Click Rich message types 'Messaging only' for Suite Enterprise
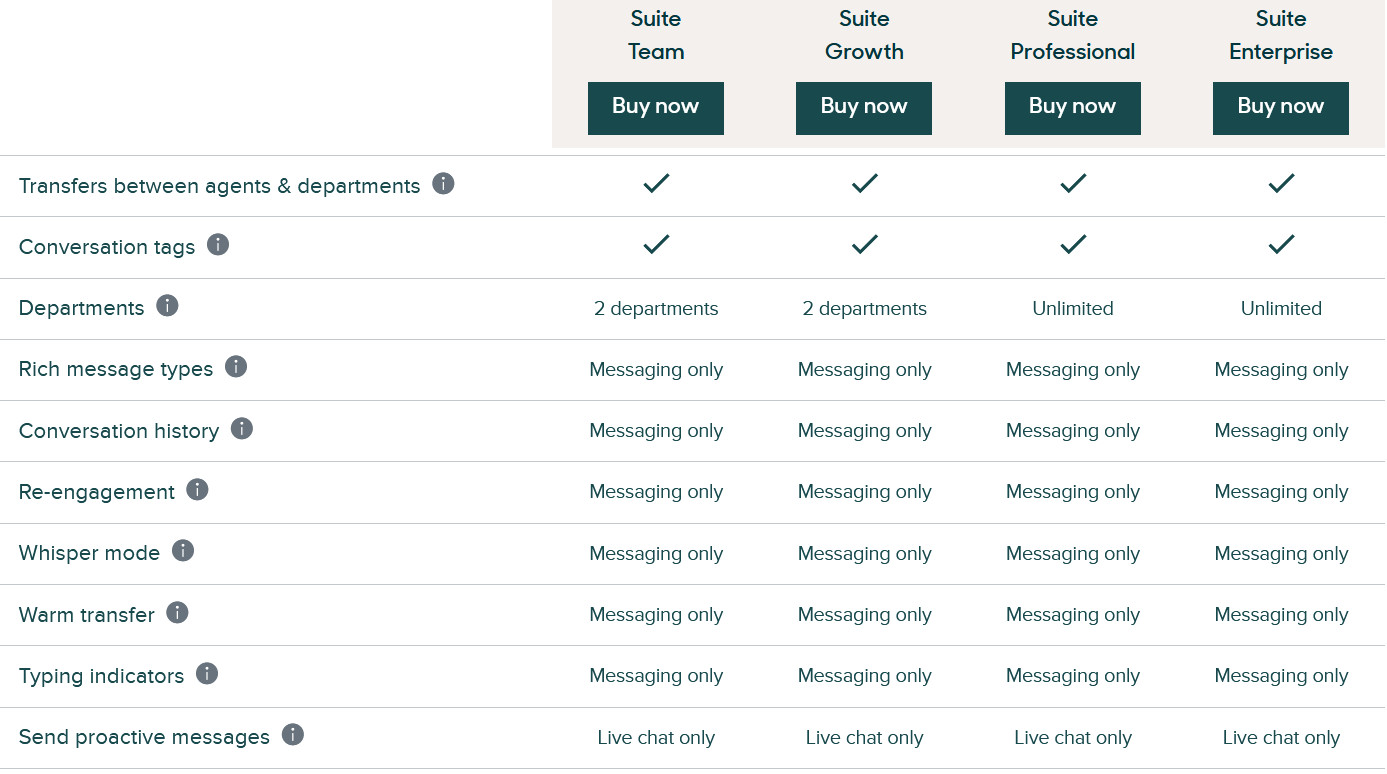 (1281, 370)
